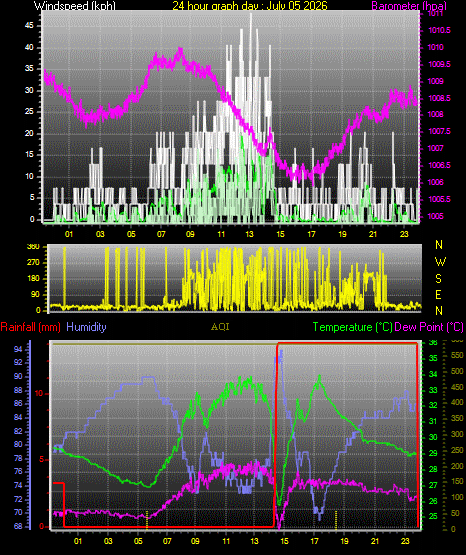Pick the 74 label on humidity axis
The width and height of the screenshot is (466, 555).
[18, 486]
